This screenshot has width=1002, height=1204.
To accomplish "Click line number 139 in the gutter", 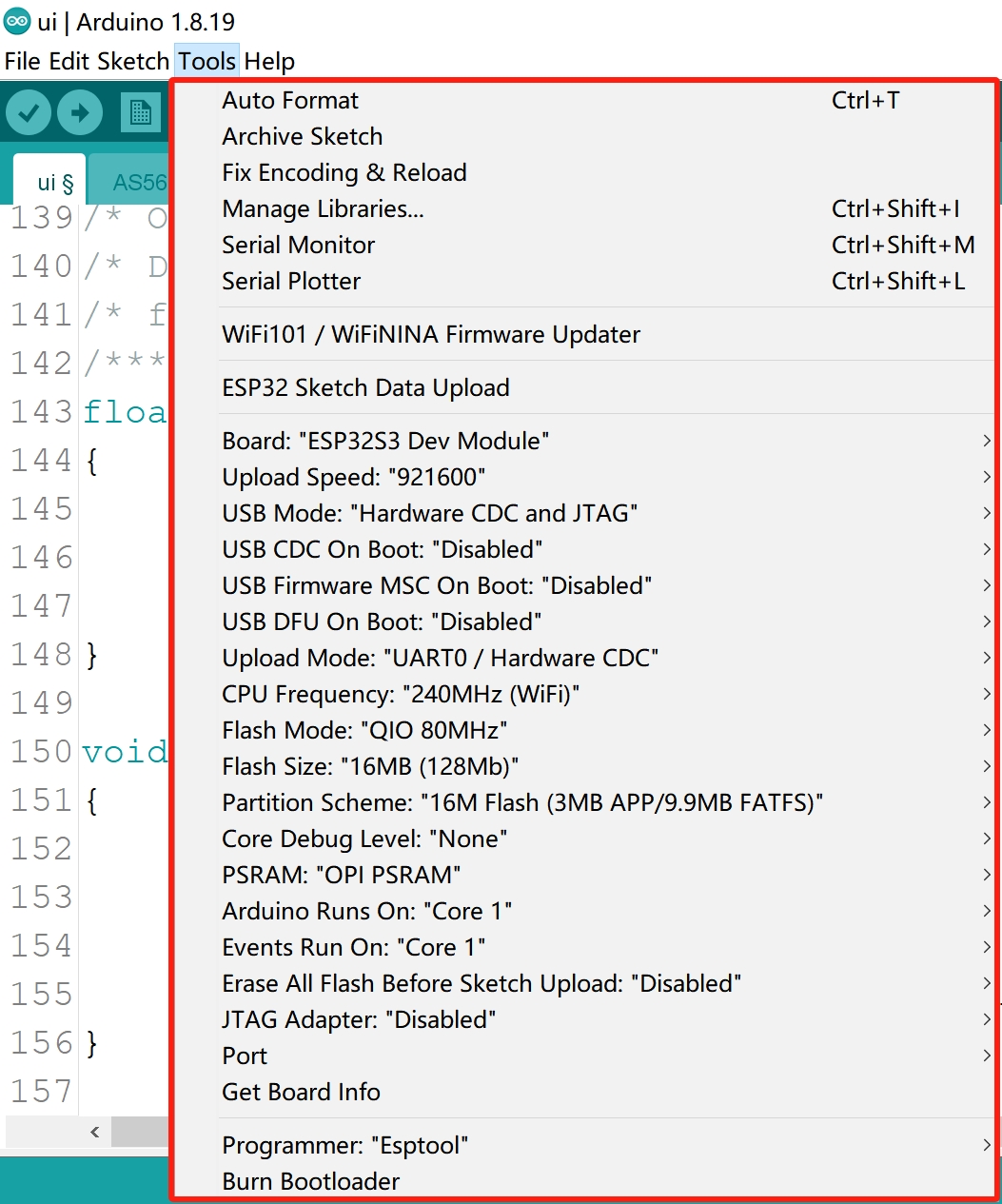I will coord(42,217).
